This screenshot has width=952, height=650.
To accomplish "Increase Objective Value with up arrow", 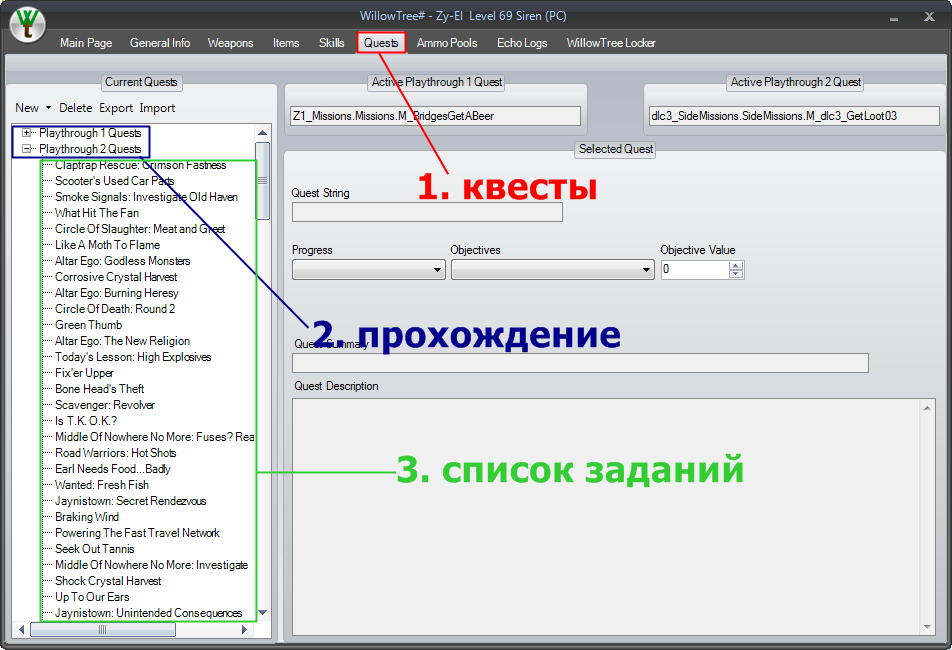I will pyautogui.click(x=736, y=266).
